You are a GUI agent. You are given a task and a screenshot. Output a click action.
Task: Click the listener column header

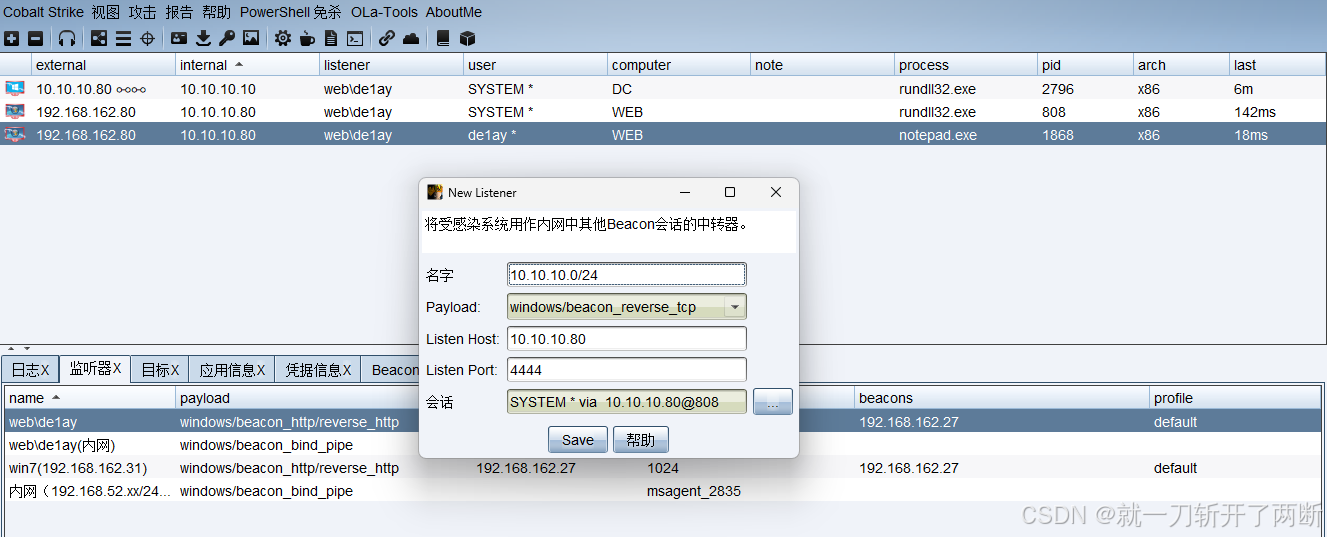tap(391, 65)
